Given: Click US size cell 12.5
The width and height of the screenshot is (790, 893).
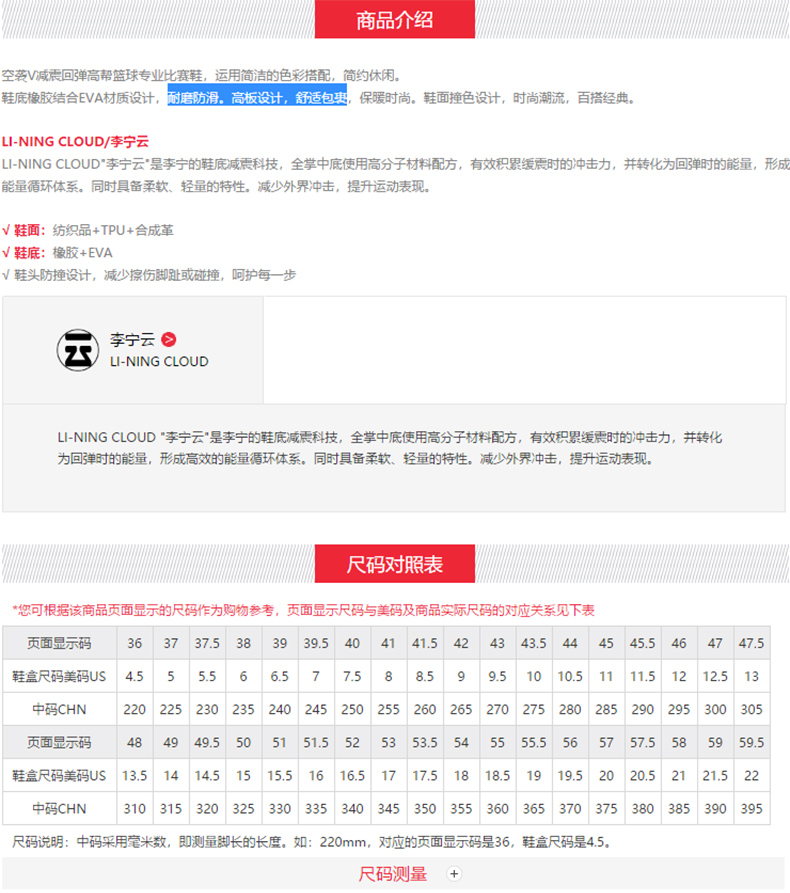Looking at the screenshot, I should click(x=715, y=676).
